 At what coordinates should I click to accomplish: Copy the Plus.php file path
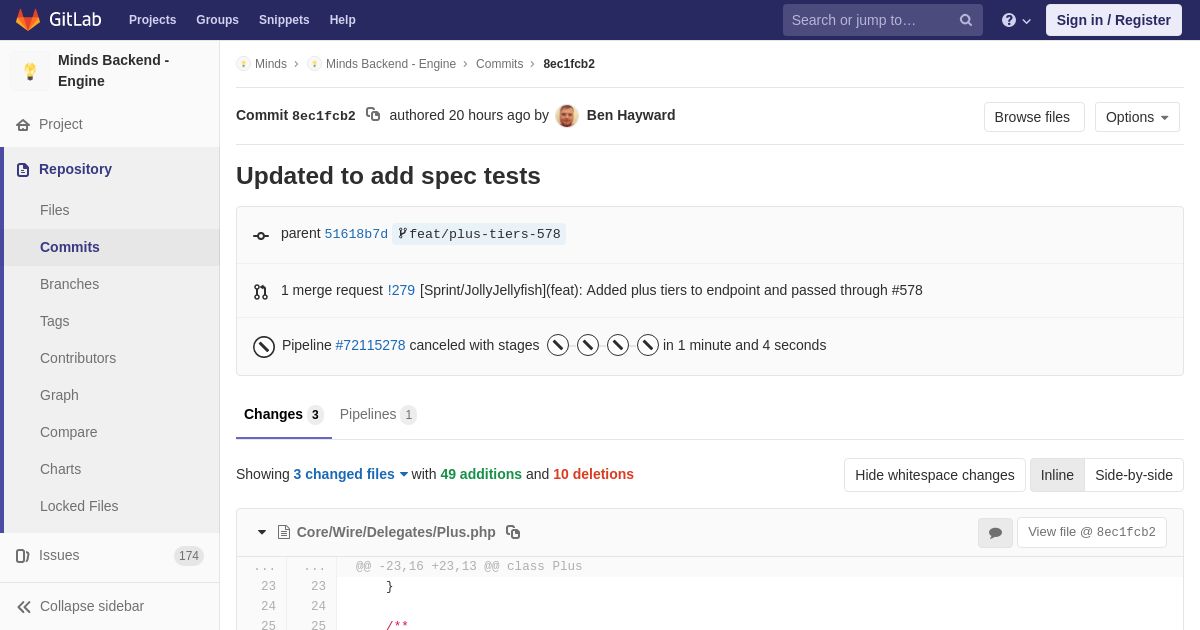513,532
